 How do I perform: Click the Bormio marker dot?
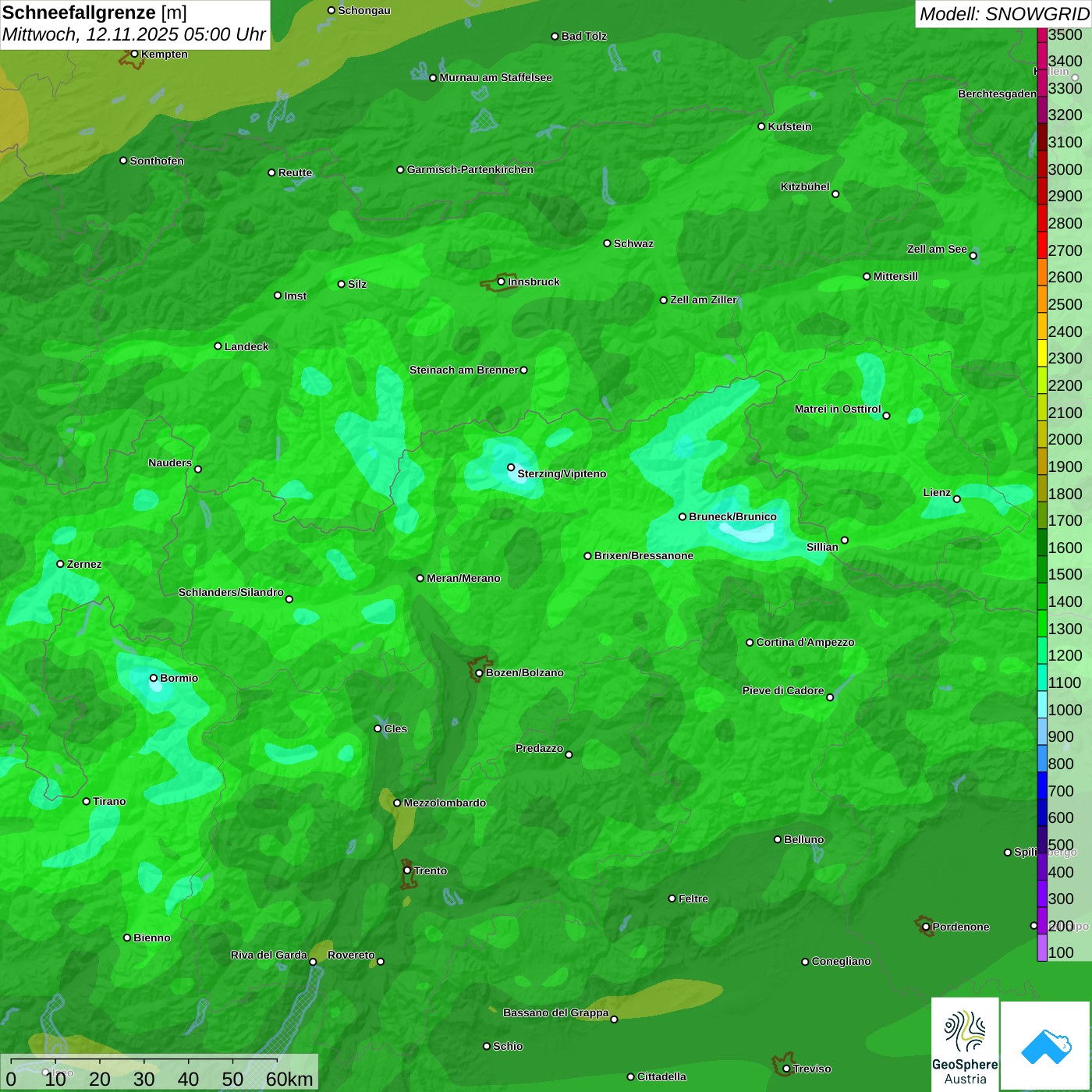point(154,678)
